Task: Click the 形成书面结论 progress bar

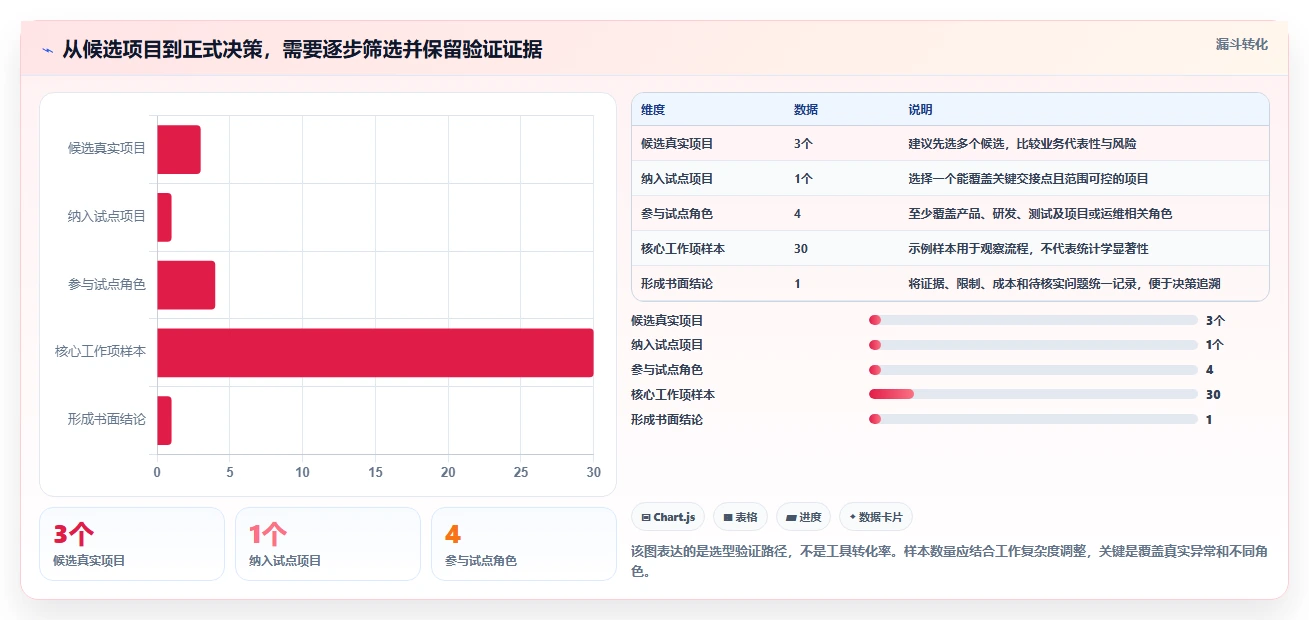Action: pos(1033,419)
